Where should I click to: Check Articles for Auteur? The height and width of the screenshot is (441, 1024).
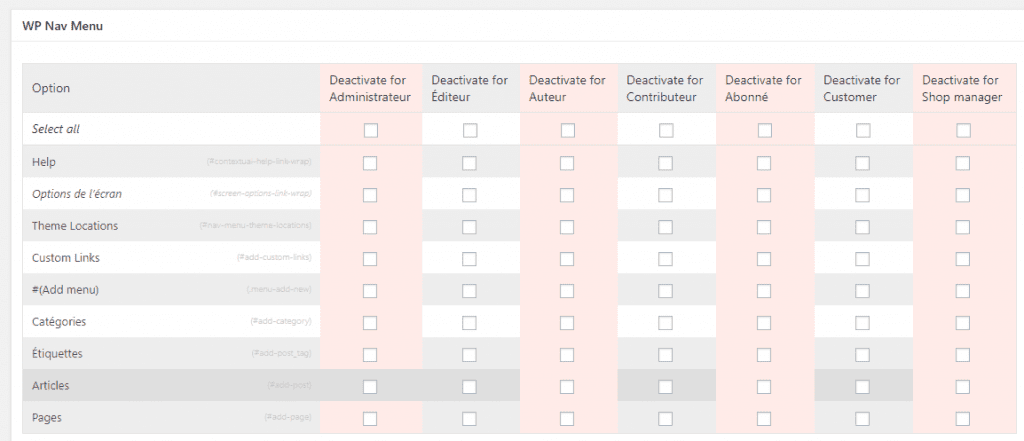(568, 386)
